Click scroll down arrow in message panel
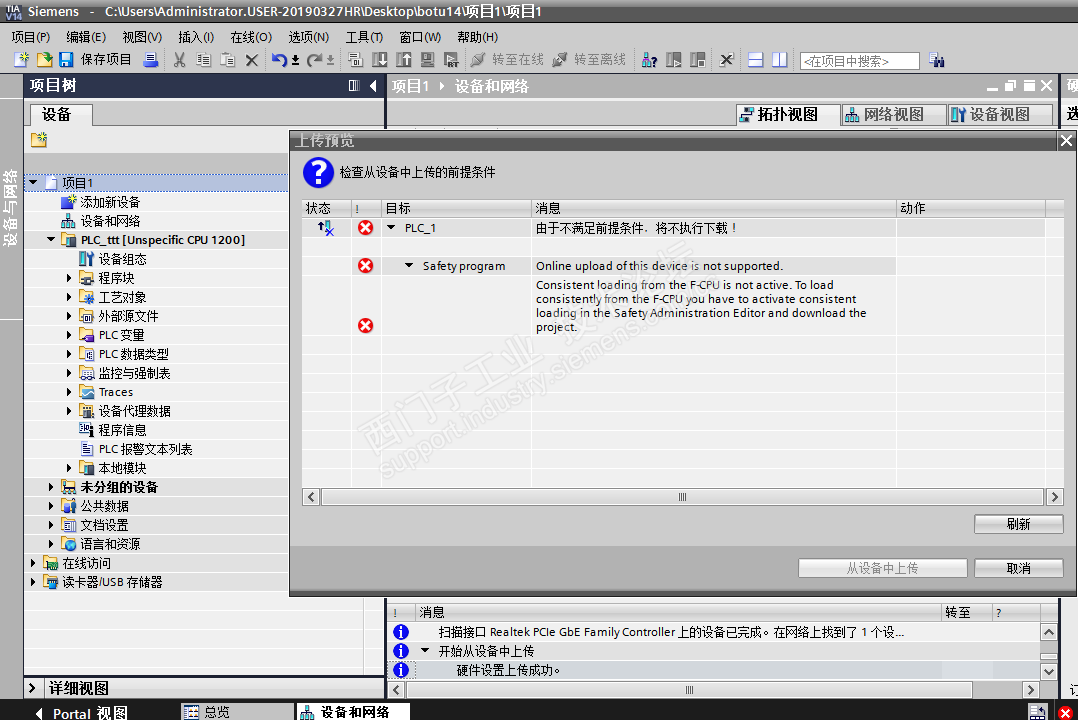Image resolution: width=1078 pixels, height=720 pixels. pyautogui.click(x=1048, y=672)
